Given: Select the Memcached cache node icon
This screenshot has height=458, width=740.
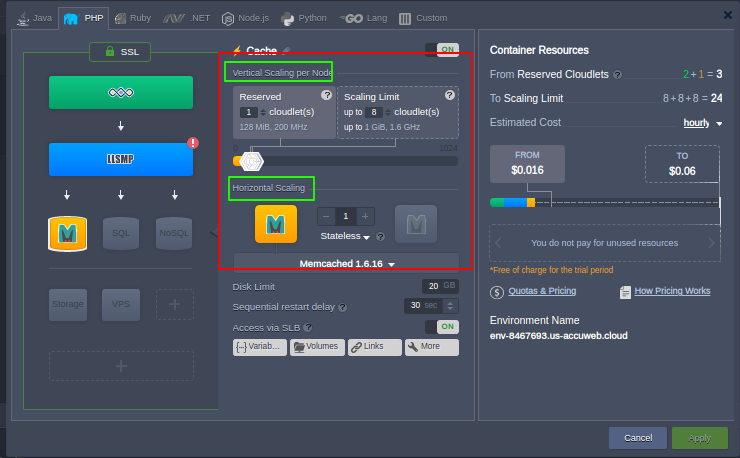Looking at the screenshot, I should 68,233.
